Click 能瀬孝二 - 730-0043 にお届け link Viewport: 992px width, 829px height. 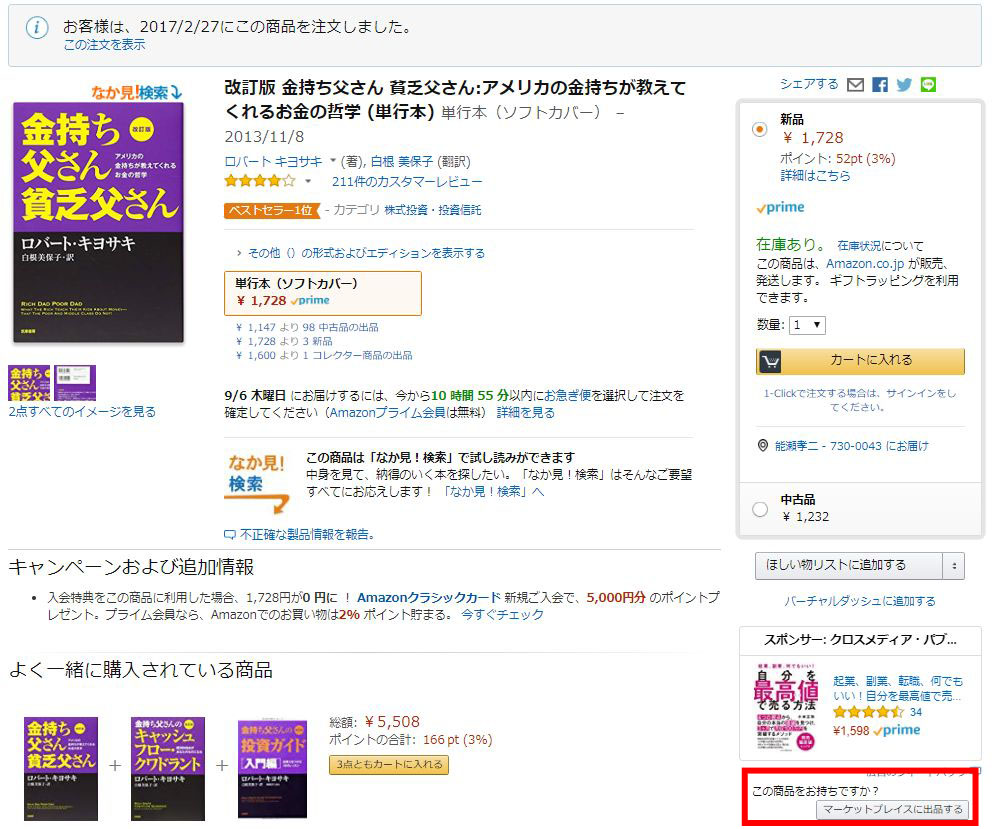point(852,446)
